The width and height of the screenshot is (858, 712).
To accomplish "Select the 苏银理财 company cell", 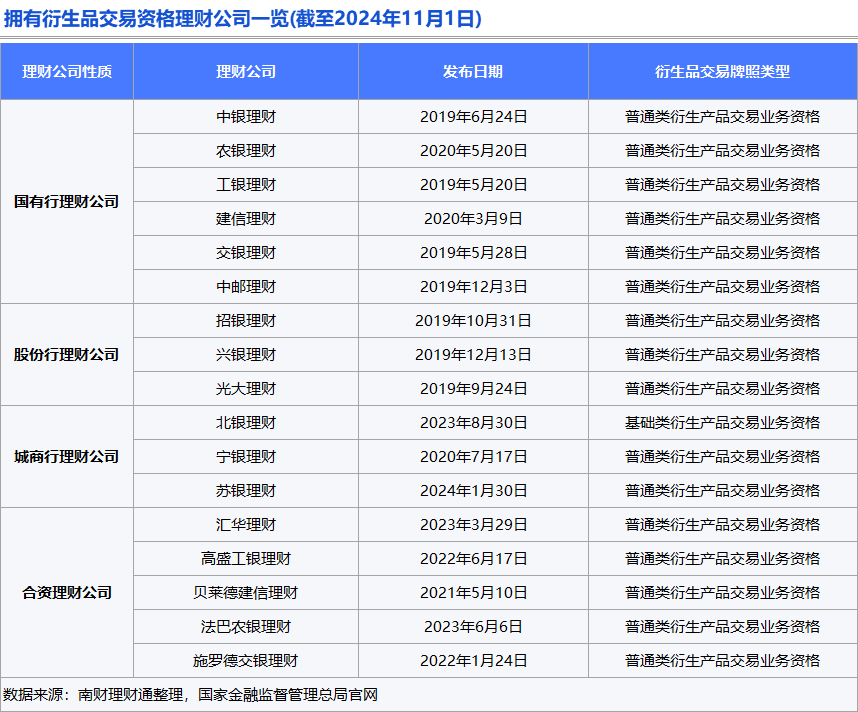I will click(246, 491).
